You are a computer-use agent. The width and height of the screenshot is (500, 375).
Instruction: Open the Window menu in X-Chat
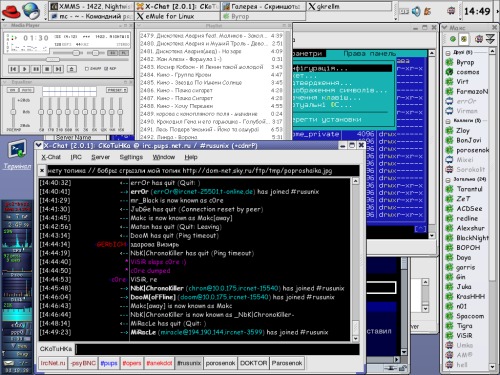tap(164, 157)
